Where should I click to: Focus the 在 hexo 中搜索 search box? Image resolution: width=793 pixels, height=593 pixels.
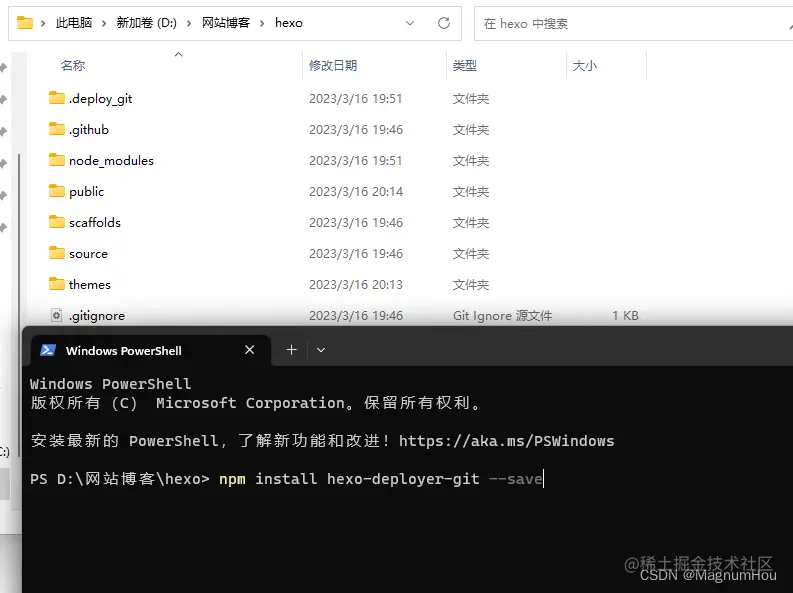tap(633, 24)
